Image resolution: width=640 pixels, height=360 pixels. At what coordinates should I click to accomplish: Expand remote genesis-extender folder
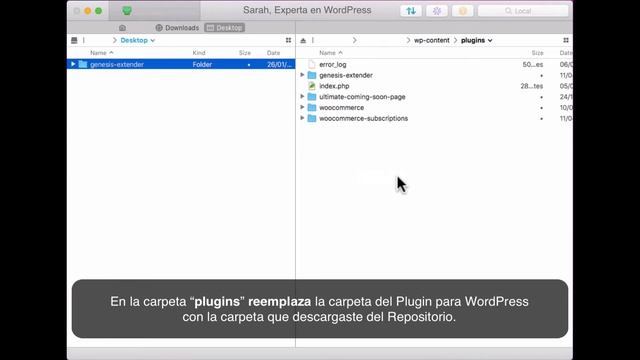(302, 75)
